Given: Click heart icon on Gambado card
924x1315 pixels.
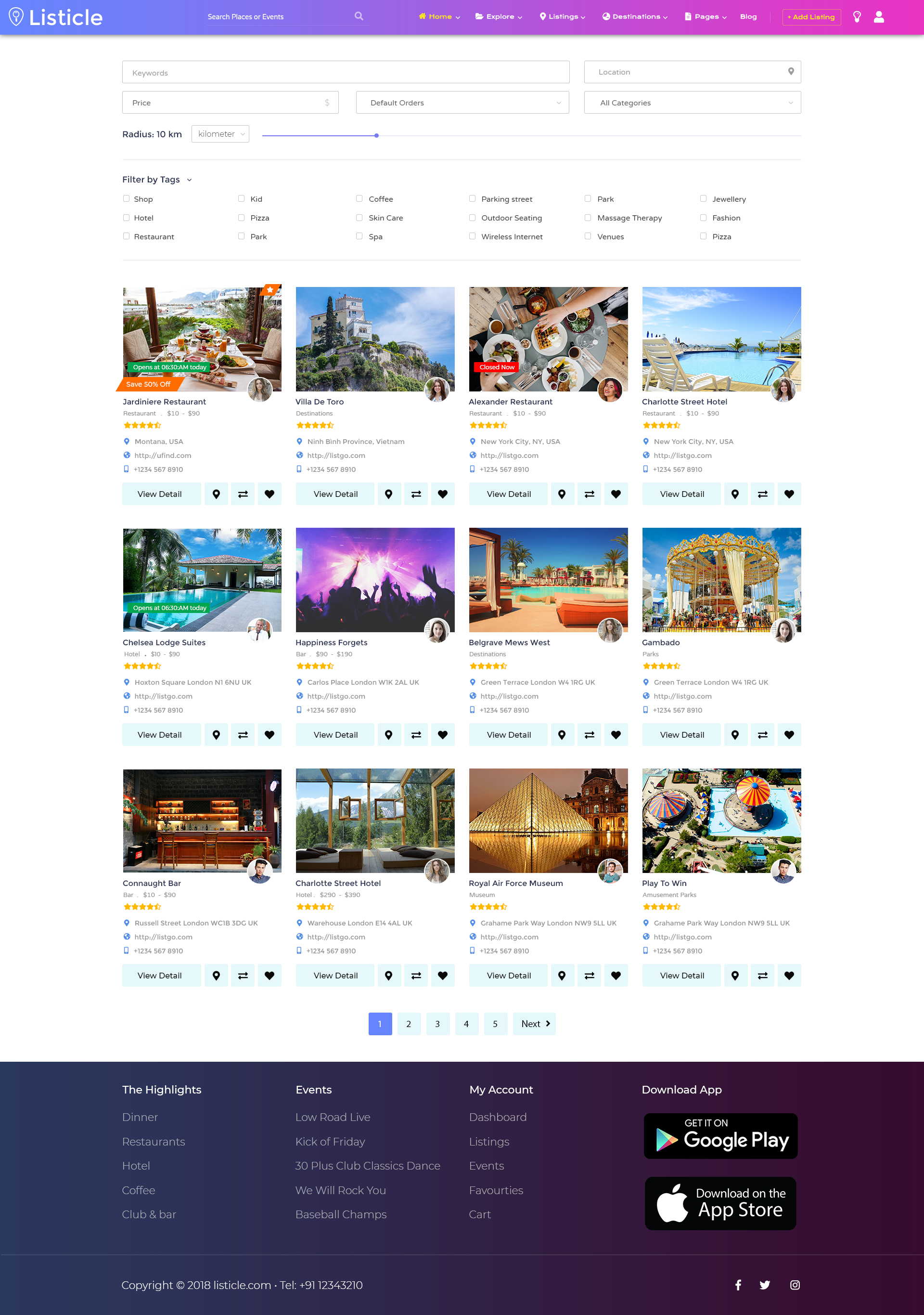Looking at the screenshot, I should (x=789, y=735).
